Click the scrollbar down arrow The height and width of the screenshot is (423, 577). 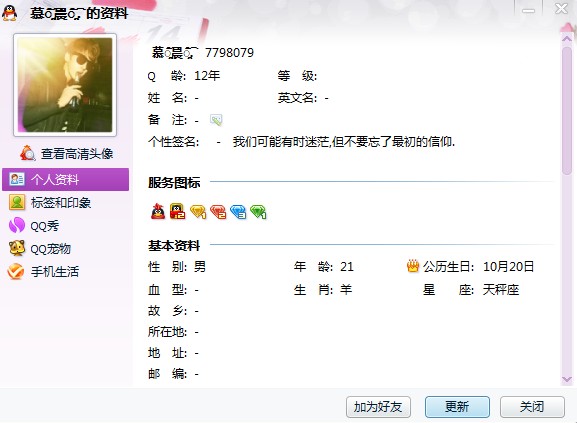coord(567,379)
